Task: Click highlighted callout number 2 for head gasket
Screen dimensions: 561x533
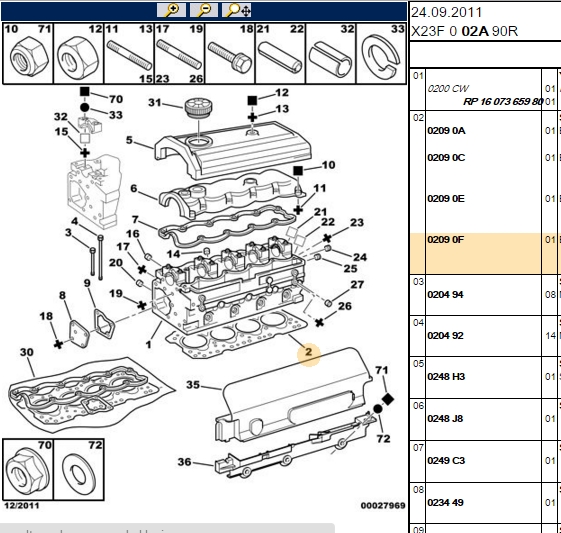Action: click(x=309, y=352)
